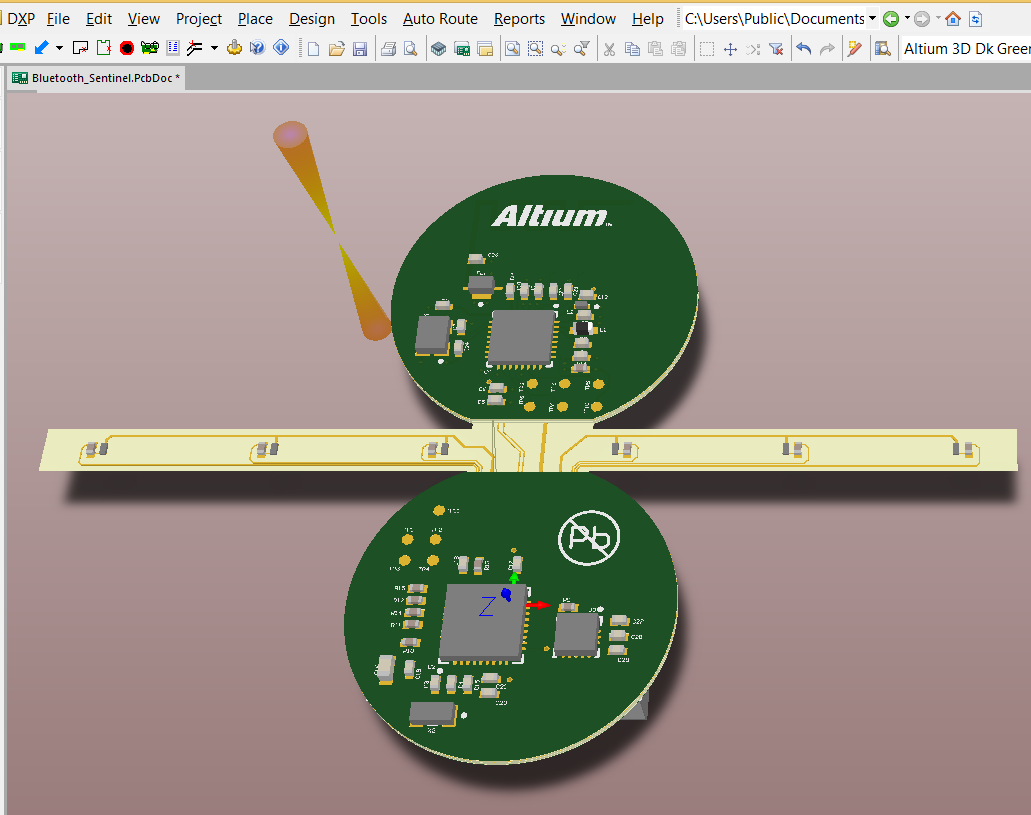
Task: Save the document with floppy icon
Action: (x=360, y=49)
